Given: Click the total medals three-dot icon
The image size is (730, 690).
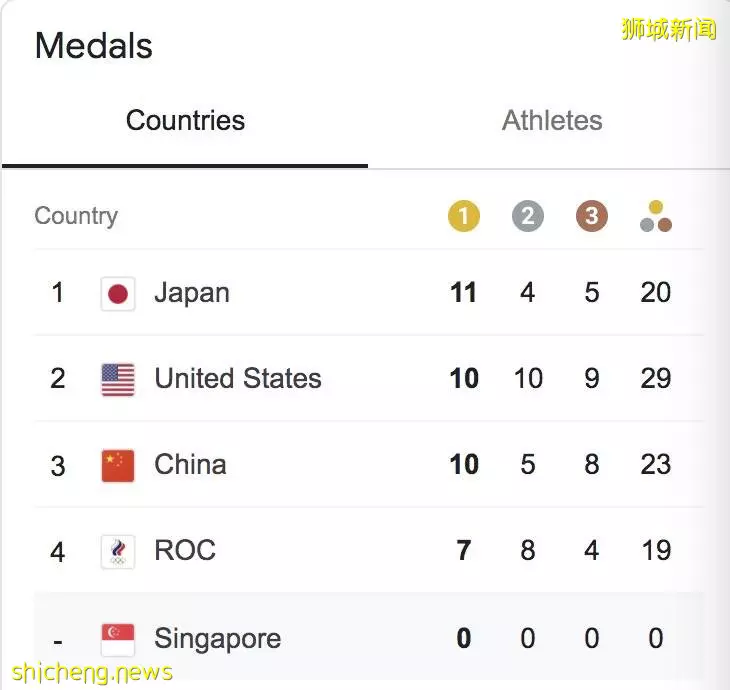Looking at the screenshot, I should coord(656,216).
